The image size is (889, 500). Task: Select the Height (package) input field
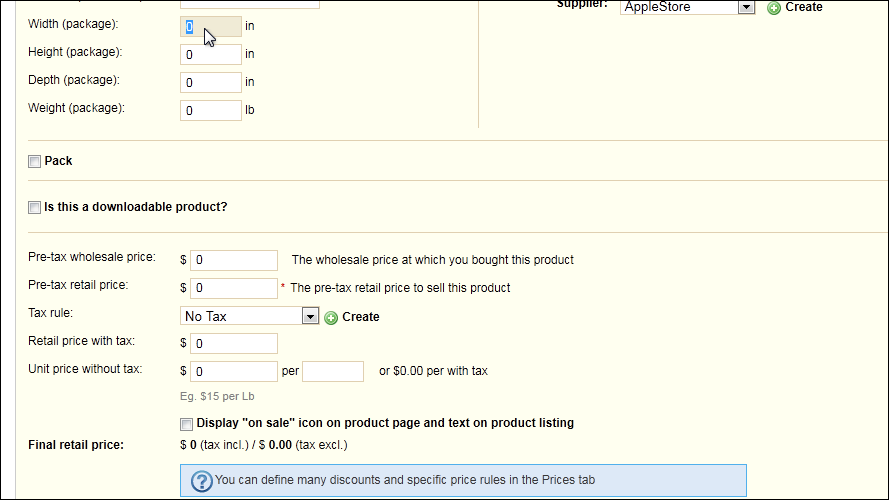(x=211, y=54)
